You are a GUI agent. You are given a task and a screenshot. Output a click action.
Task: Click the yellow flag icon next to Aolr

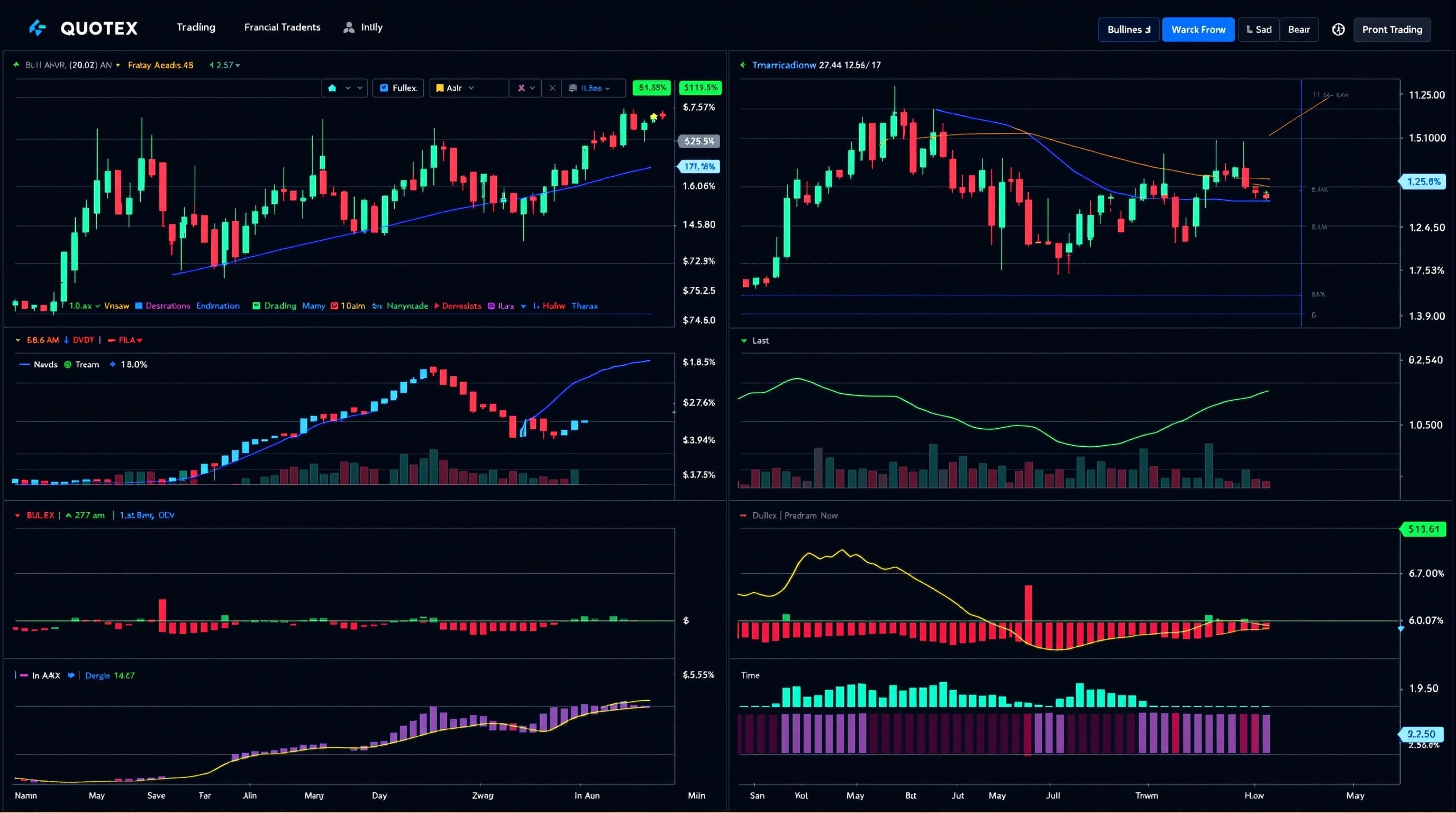(x=440, y=88)
